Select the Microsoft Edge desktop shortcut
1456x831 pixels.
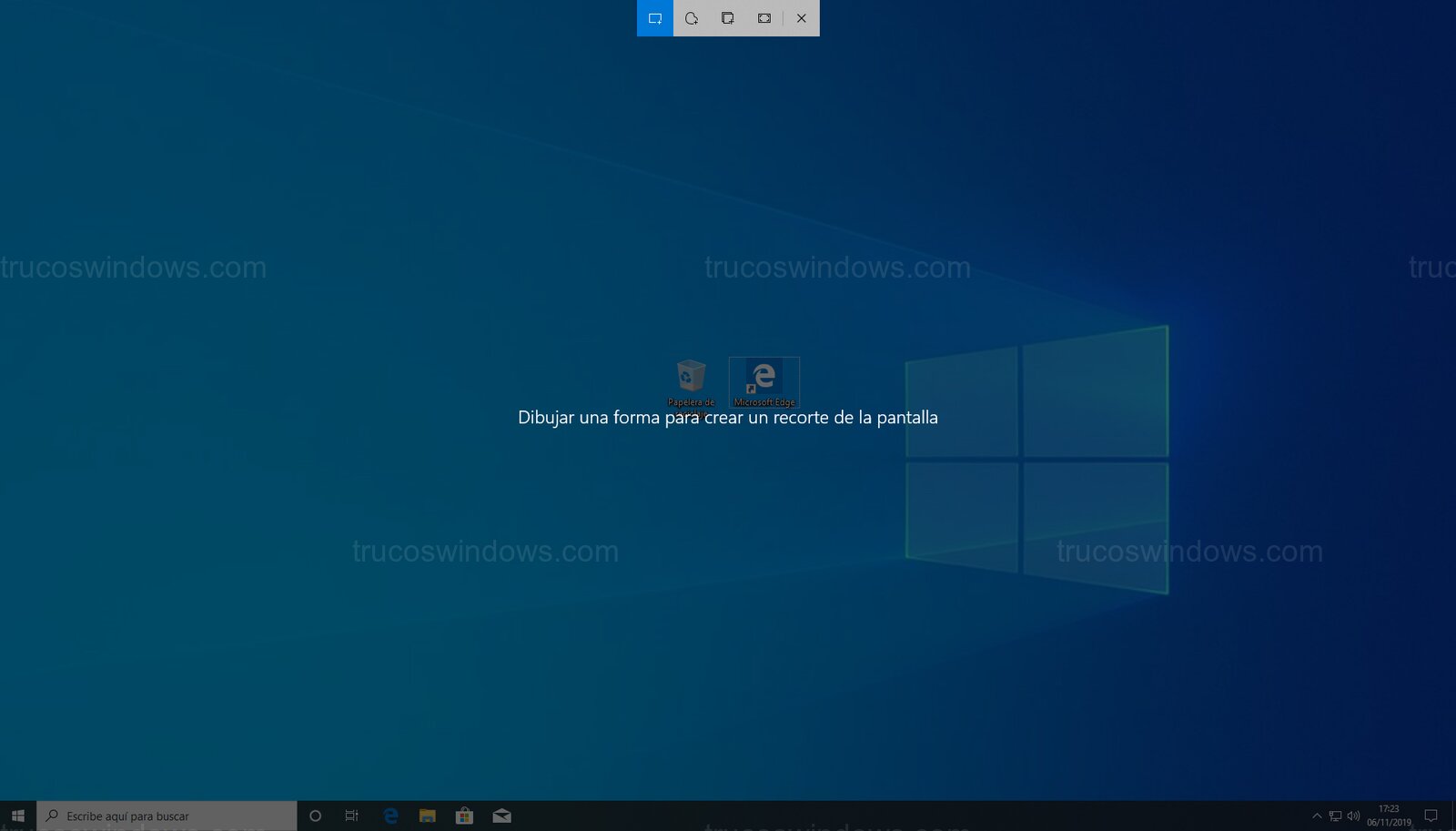[x=763, y=382]
